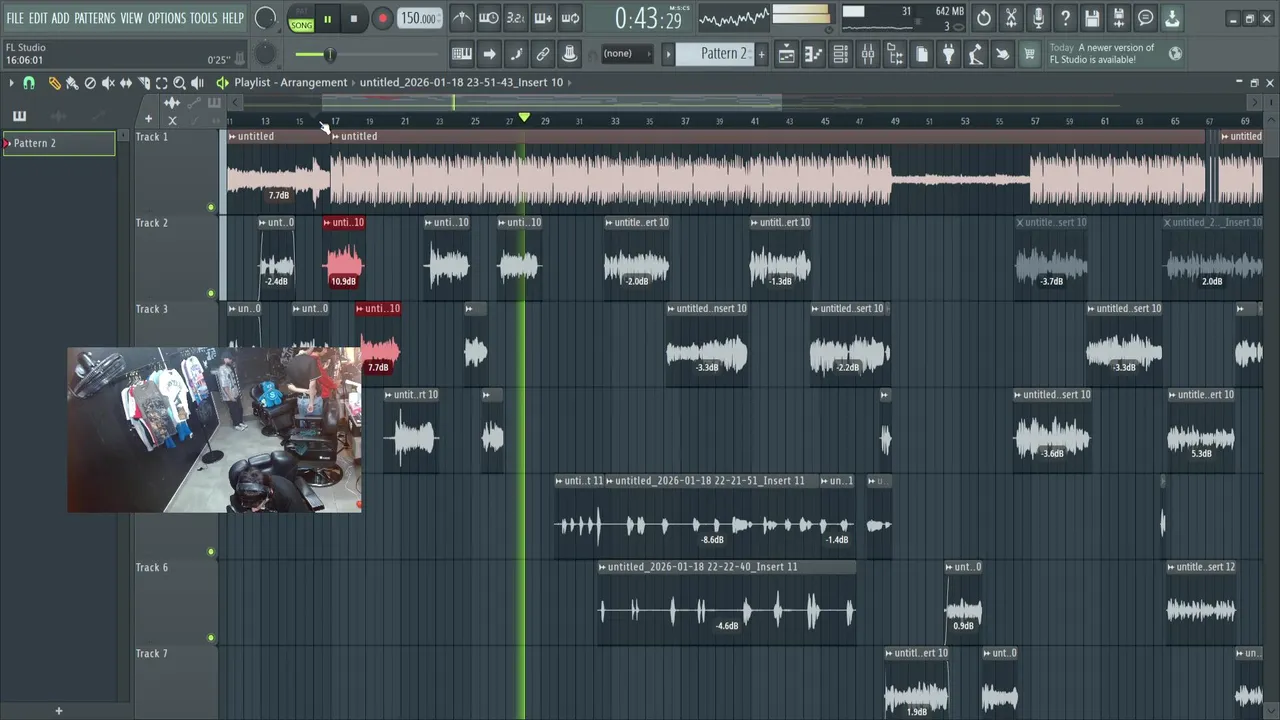Open the Channel rack view icon
Screen dimensions: 1280x720
841,54
